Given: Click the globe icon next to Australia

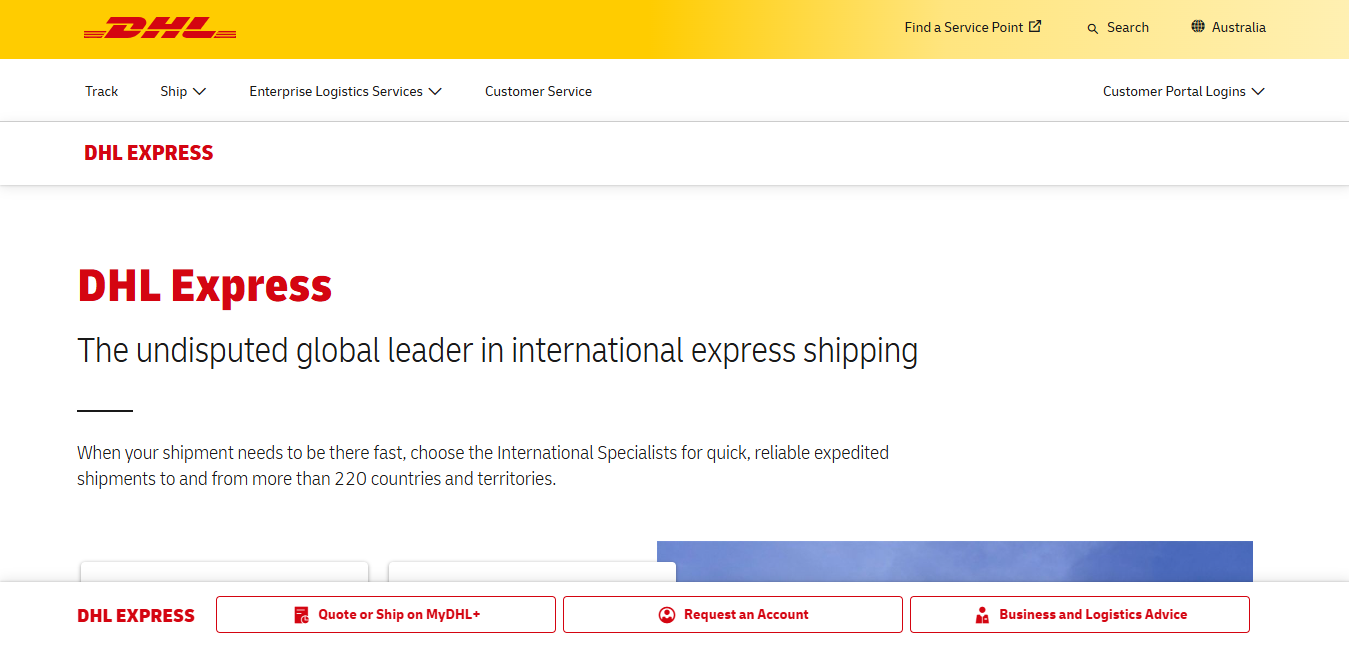Looking at the screenshot, I should pyautogui.click(x=1197, y=27).
